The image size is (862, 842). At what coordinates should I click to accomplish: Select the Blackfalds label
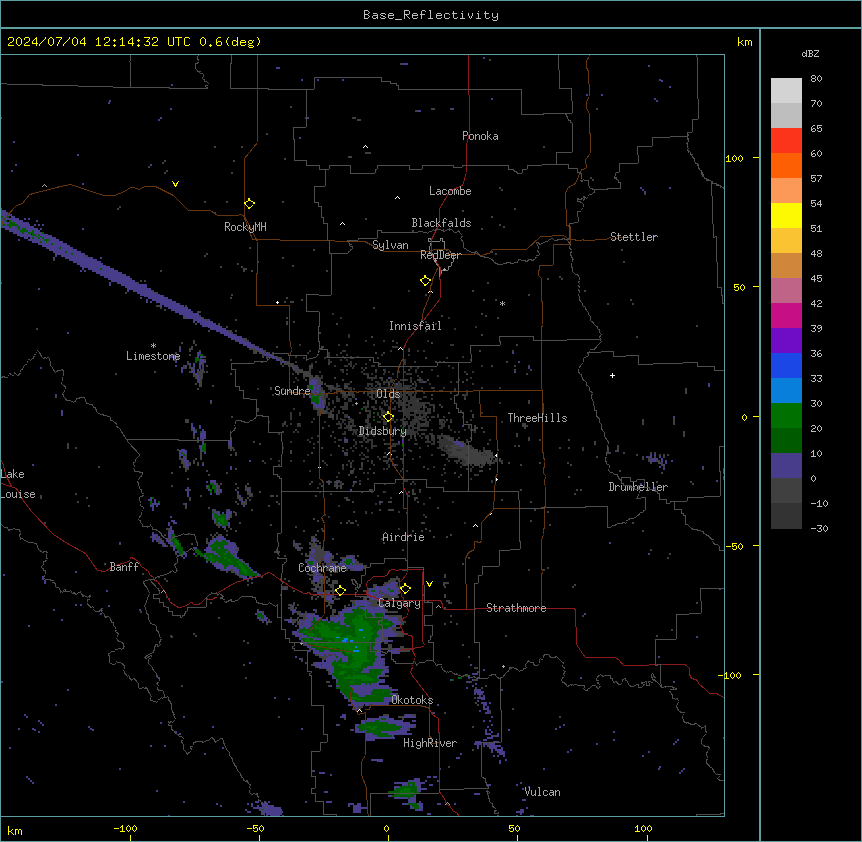tap(441, 223)
